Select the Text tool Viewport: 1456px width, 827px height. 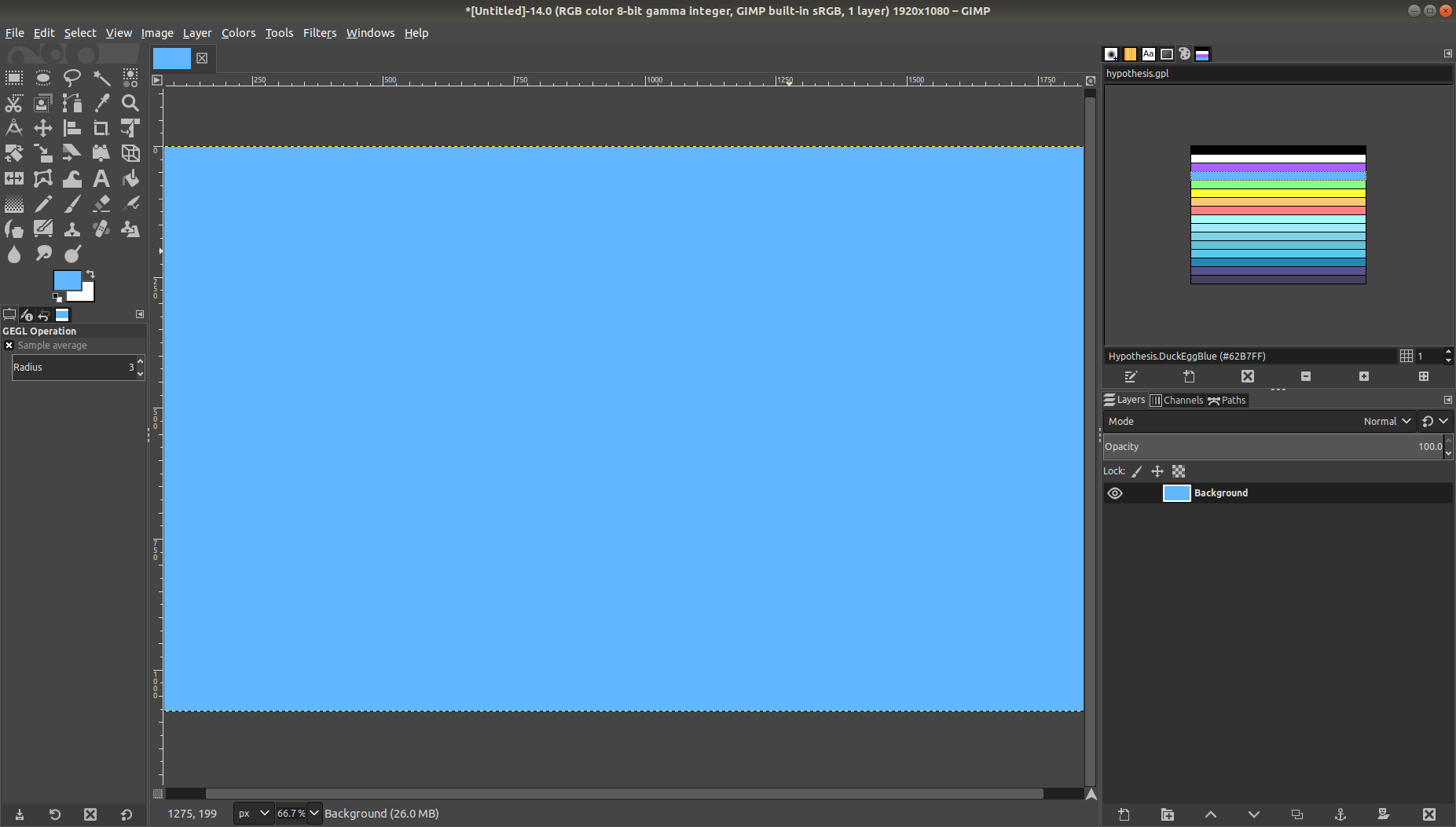coord(101,179)
